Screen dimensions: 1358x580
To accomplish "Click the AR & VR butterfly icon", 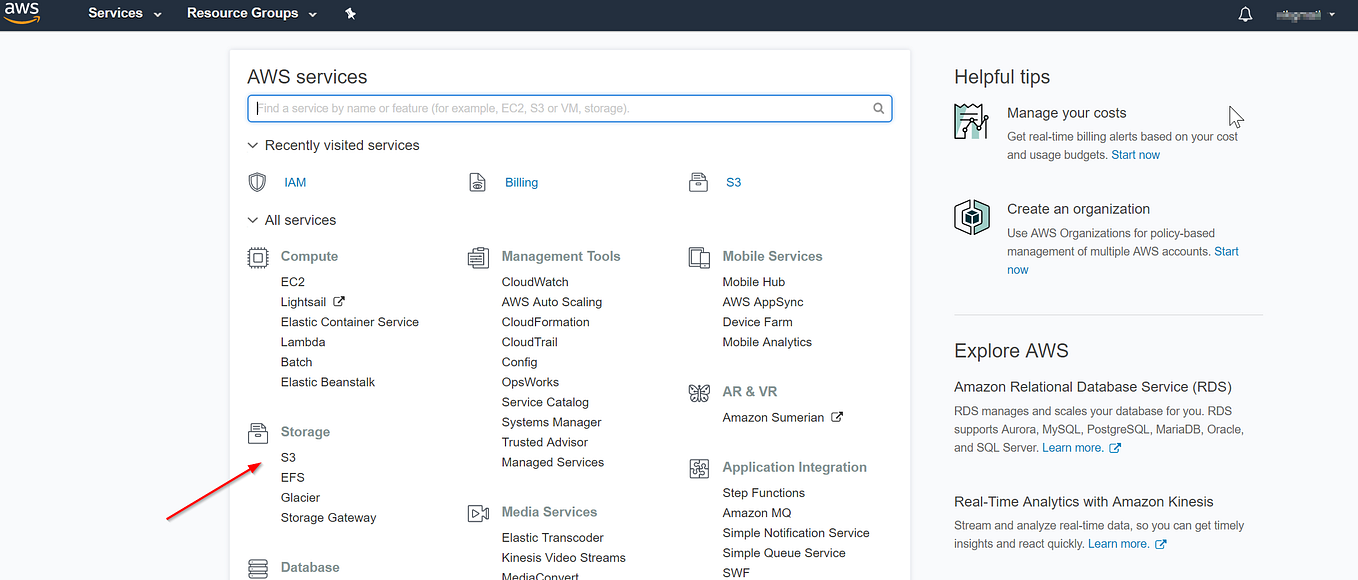I will click(698, 392).
